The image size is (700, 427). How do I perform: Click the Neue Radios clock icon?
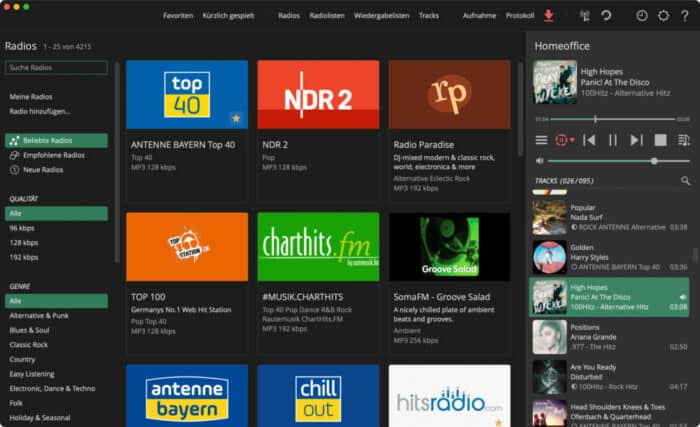(x=14, y=170)
